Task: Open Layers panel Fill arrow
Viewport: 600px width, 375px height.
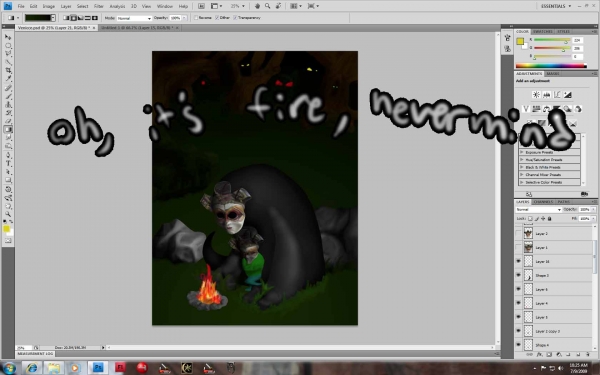Action: point(593,218)
